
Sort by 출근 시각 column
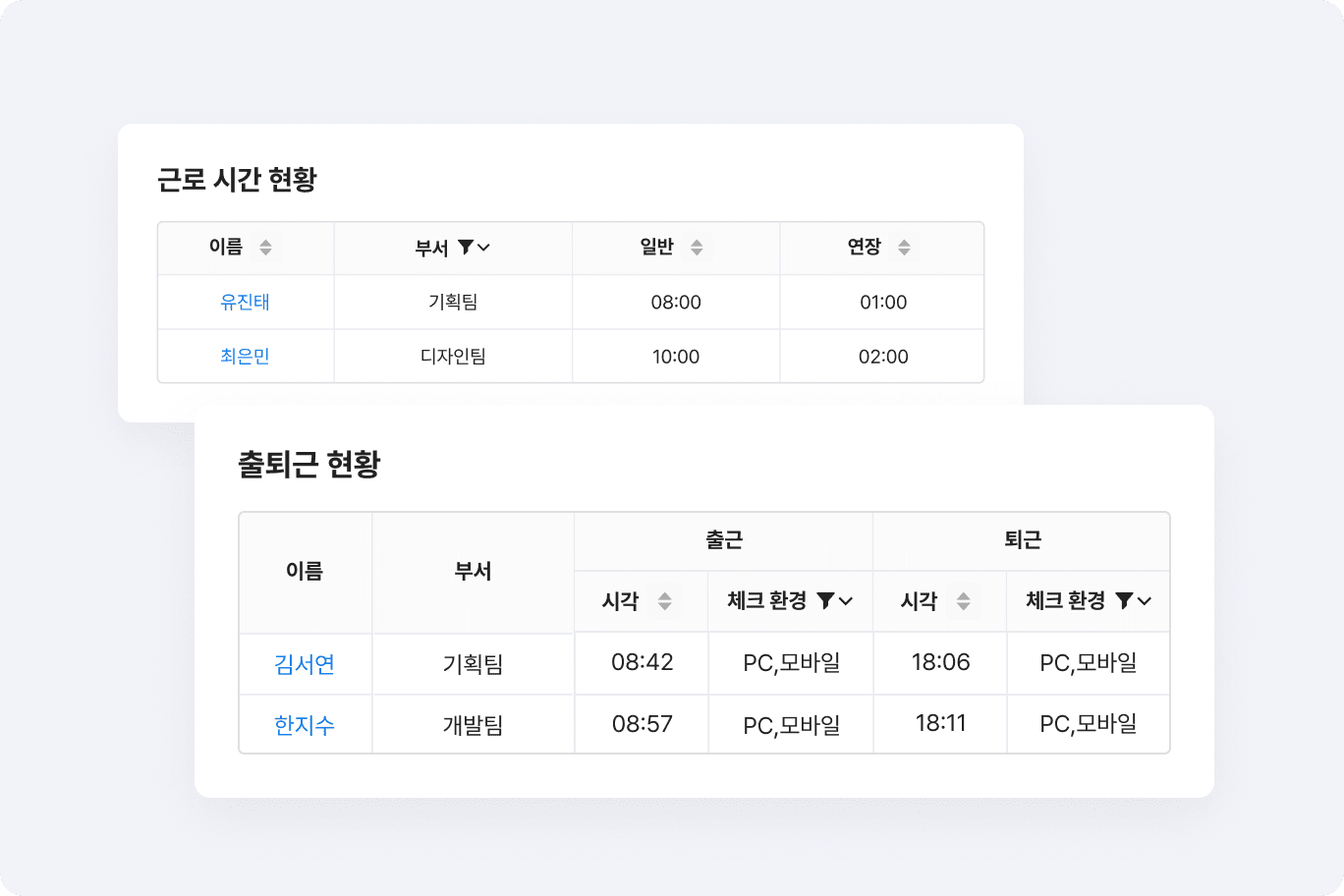tap(665, 601)
